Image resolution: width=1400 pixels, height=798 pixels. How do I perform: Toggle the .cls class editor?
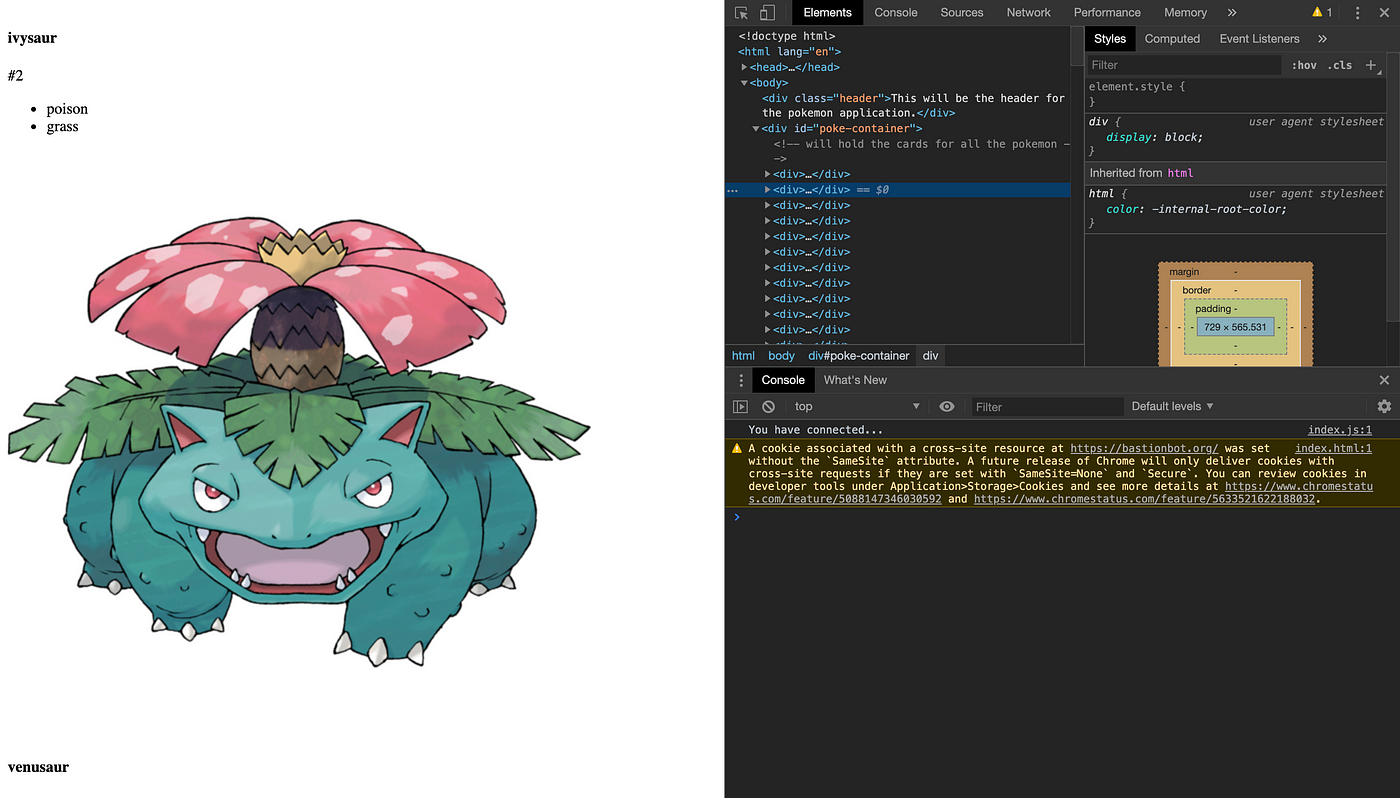click(1340, 65)
